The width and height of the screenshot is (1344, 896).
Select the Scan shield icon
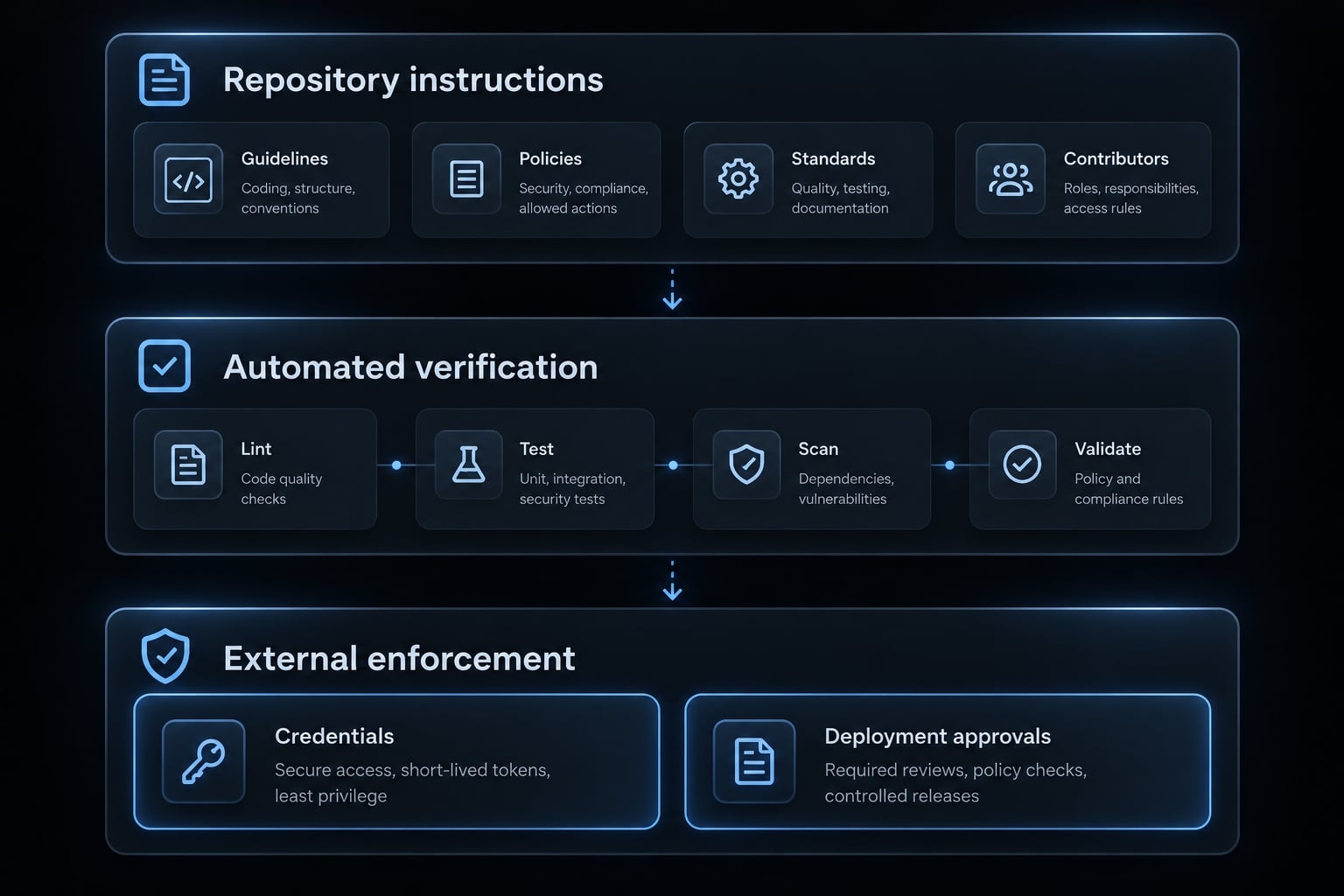pos(746,465)
